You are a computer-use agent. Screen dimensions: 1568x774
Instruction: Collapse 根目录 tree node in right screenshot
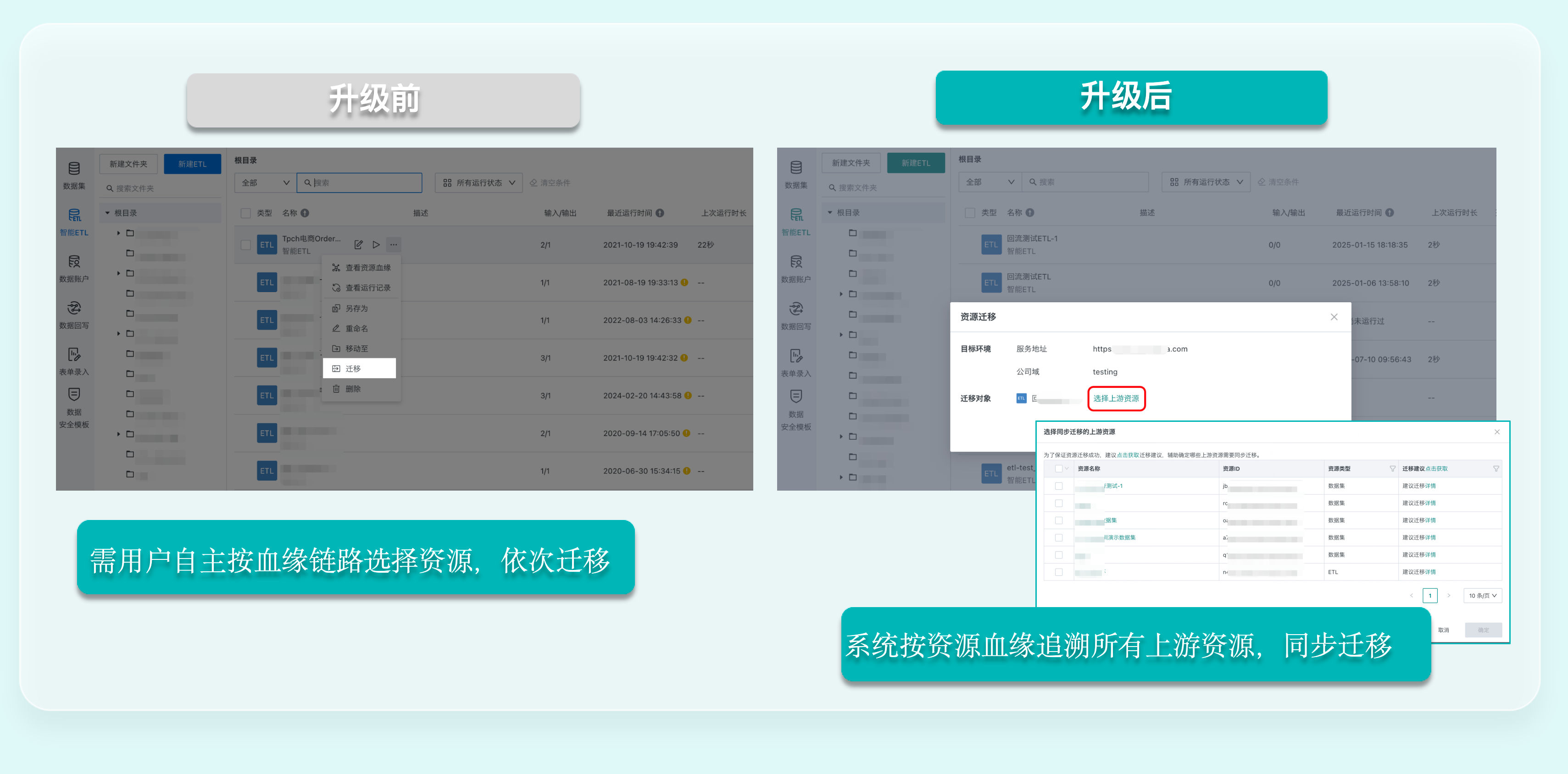(x=830, y=212)
